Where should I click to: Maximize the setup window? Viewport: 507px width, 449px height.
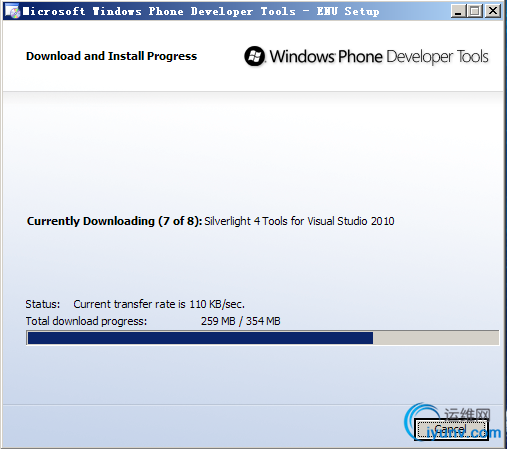coord(475,11)
